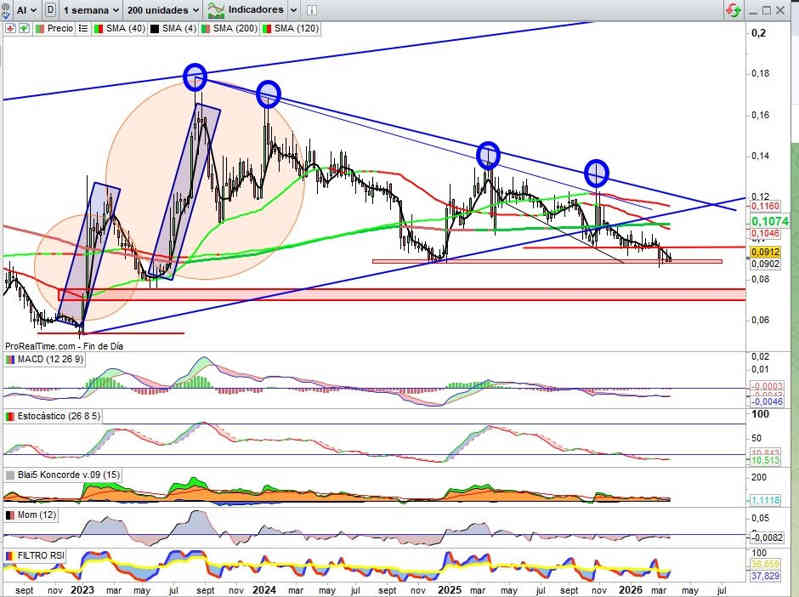Click the list icon next to Precio

click(84, 30)
